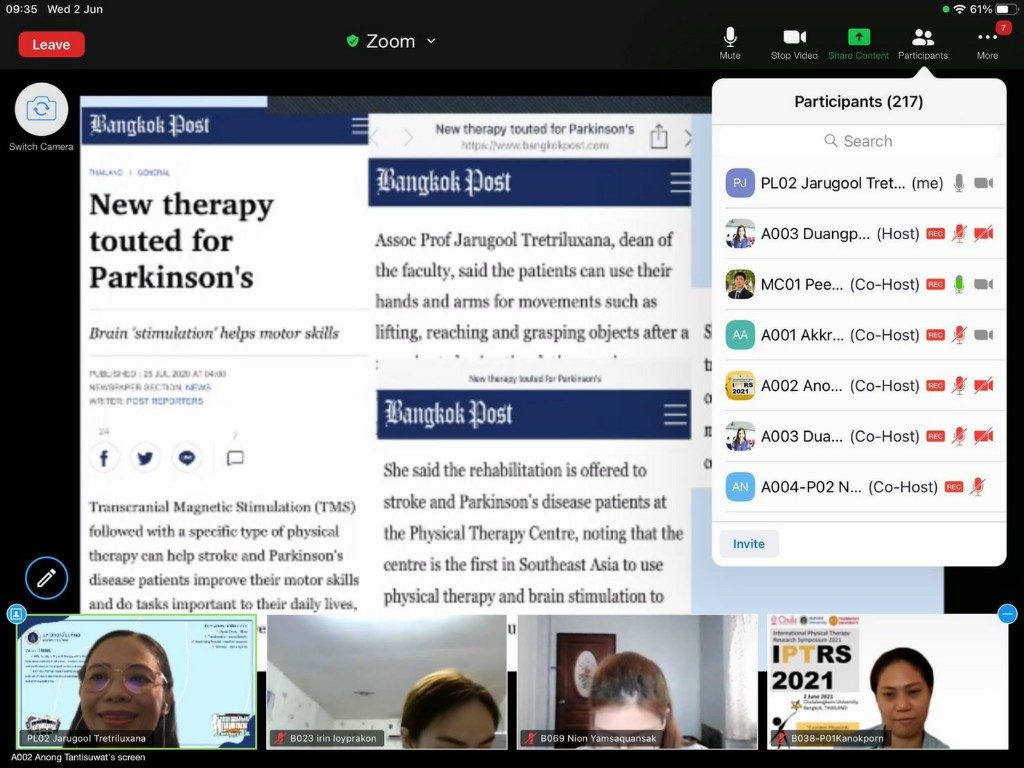The height and width of the screenshot is (768, 1024).
Task: Tap the REC badge for A001 Akkr...
Action: 935,335
